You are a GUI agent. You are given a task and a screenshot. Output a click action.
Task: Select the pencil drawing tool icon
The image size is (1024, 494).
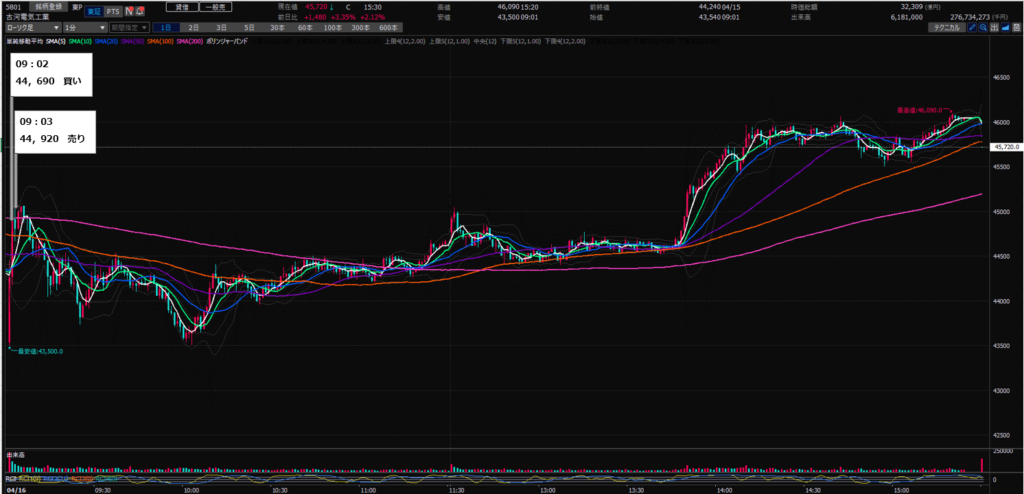coord(972,28)
